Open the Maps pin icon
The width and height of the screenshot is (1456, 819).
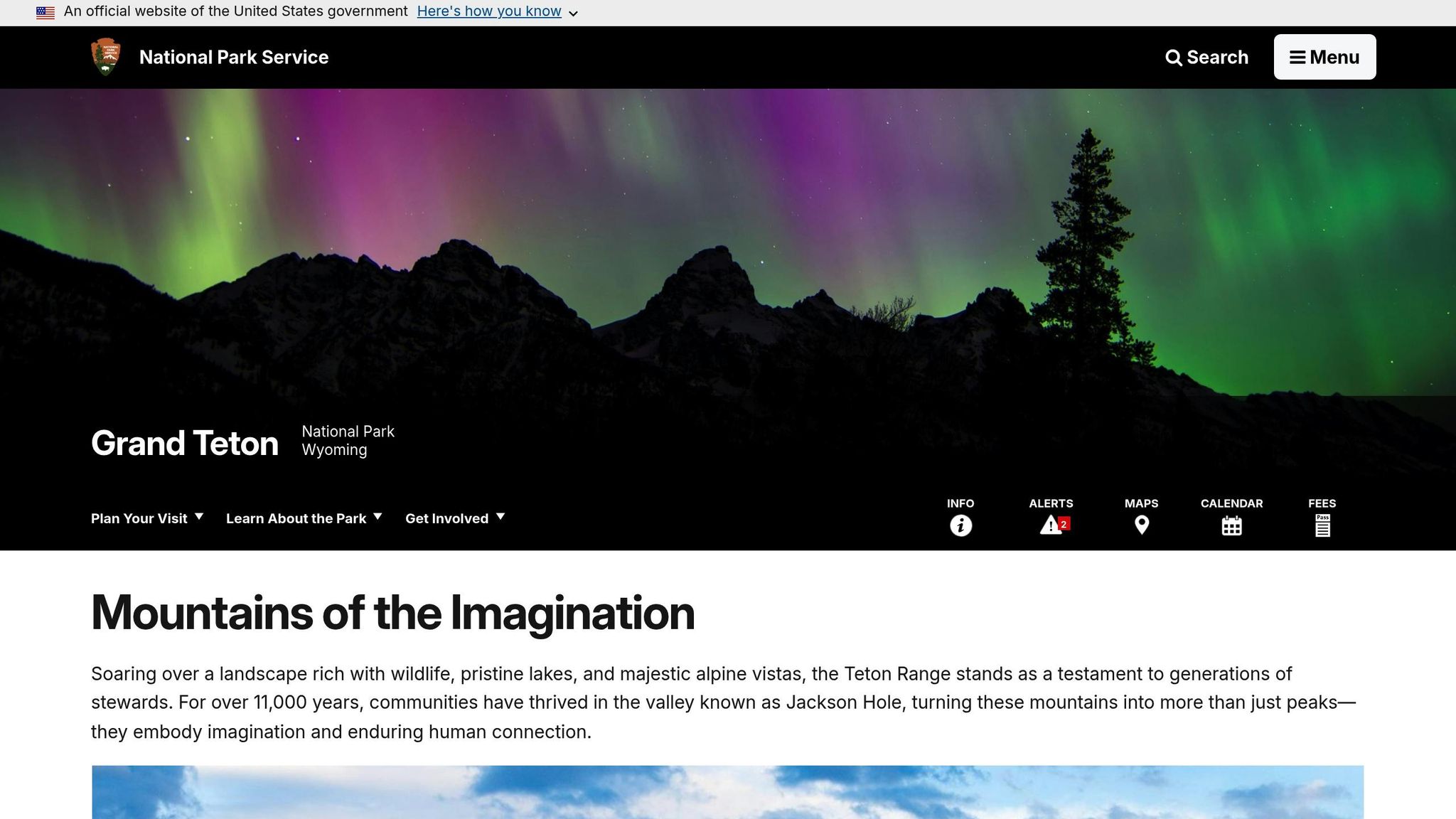tap(1141, 525)
